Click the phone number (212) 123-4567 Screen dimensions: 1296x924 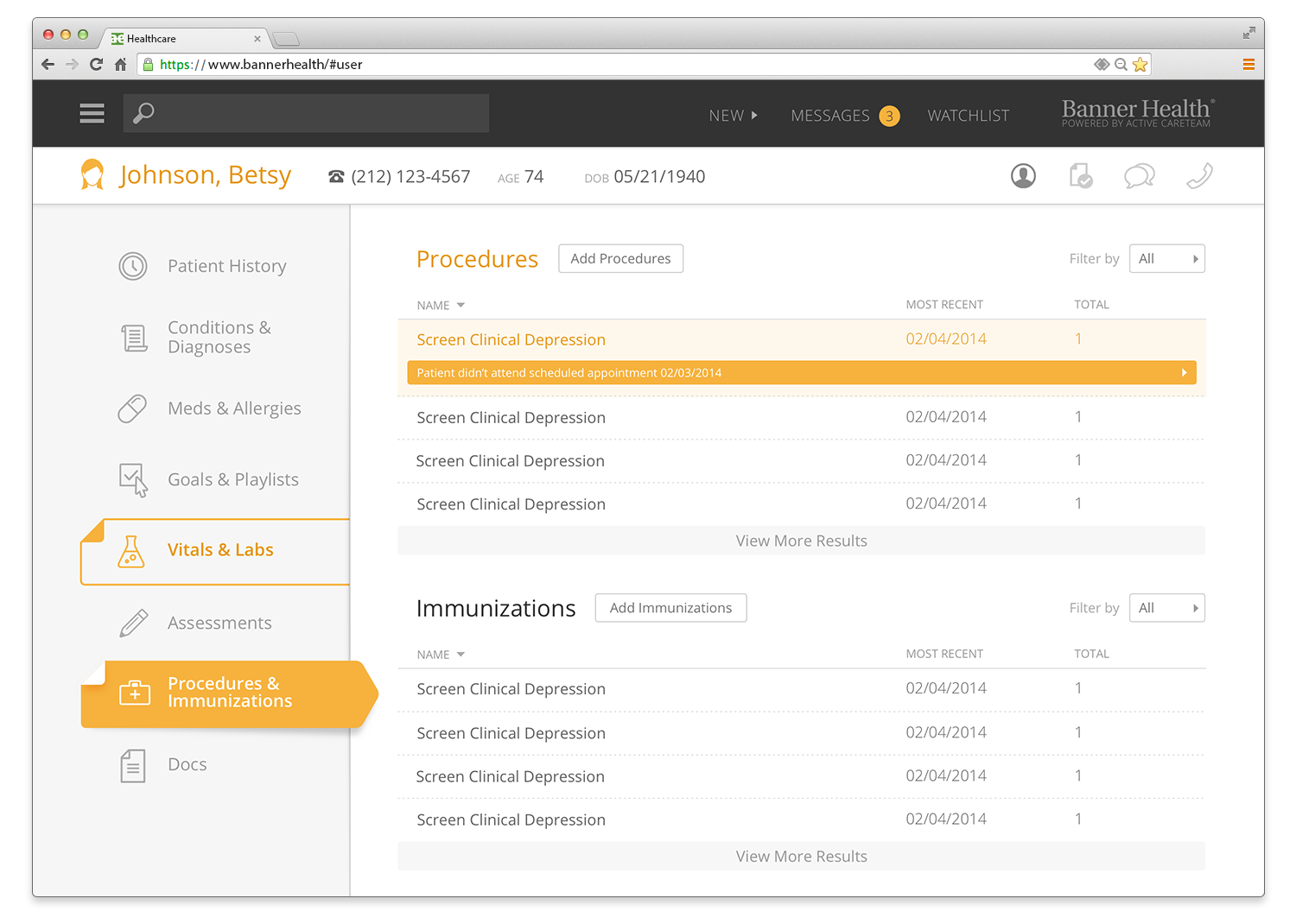410,177
